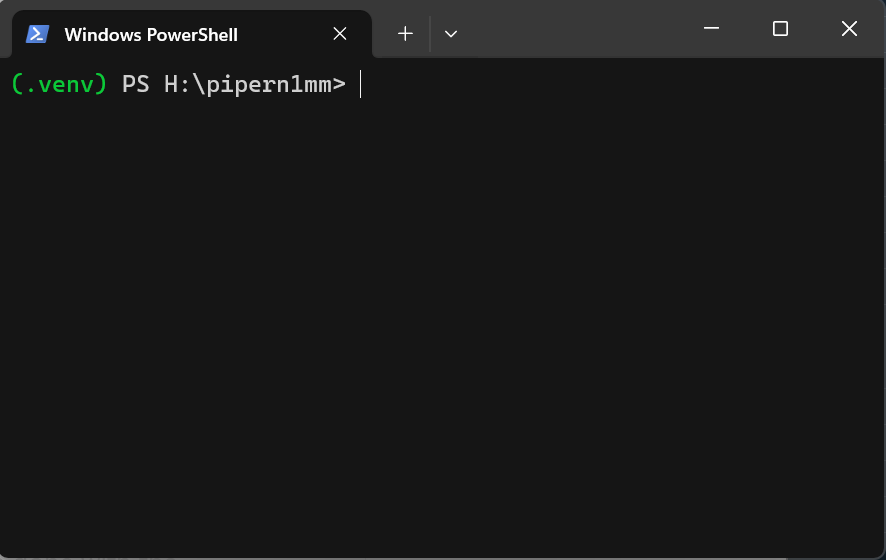Click the PowerShell icon in the tab

(37, 34)
